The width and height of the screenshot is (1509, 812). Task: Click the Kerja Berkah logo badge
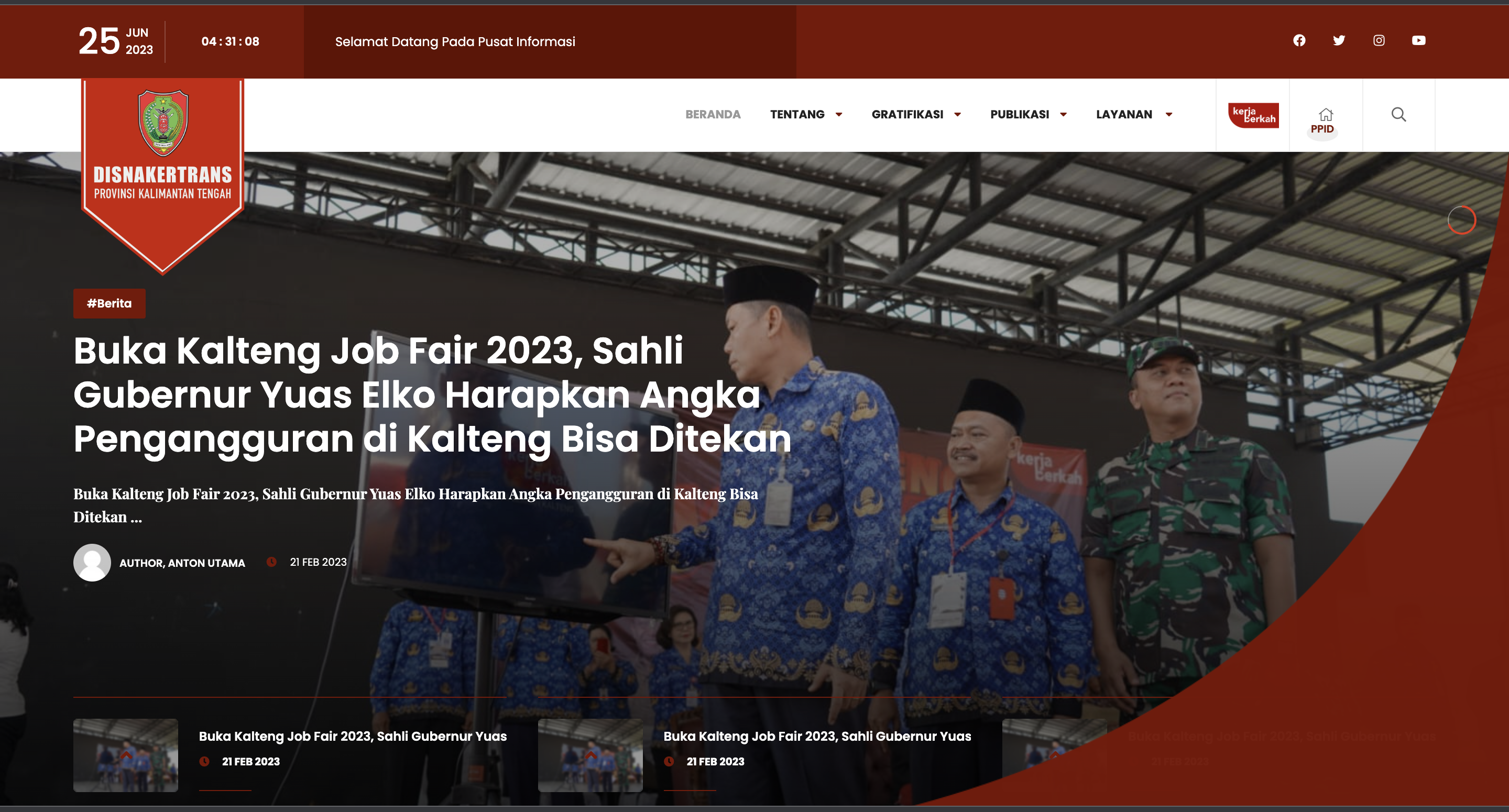pos(1253,115)
